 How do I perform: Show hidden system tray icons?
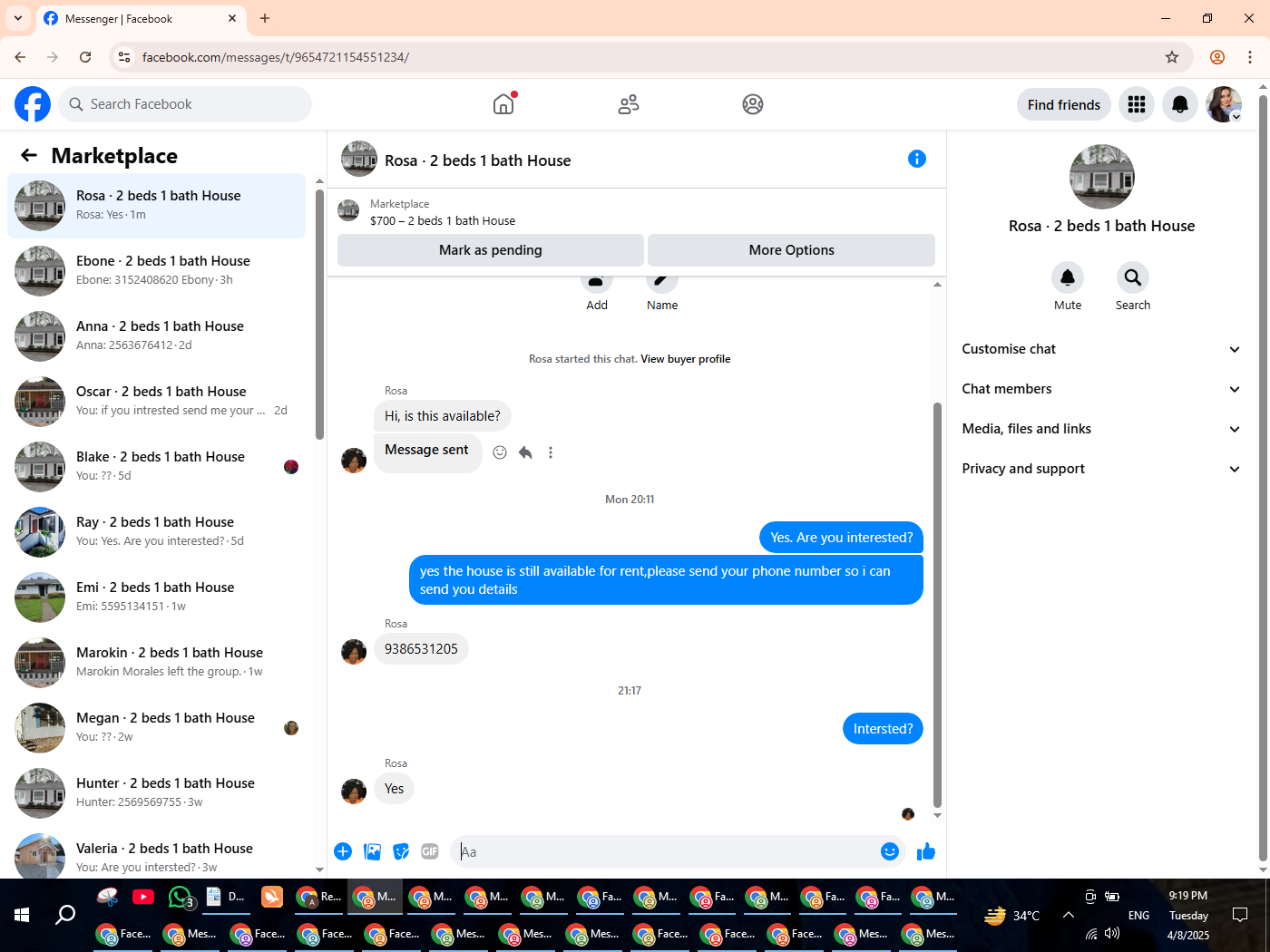point(1069,916)
